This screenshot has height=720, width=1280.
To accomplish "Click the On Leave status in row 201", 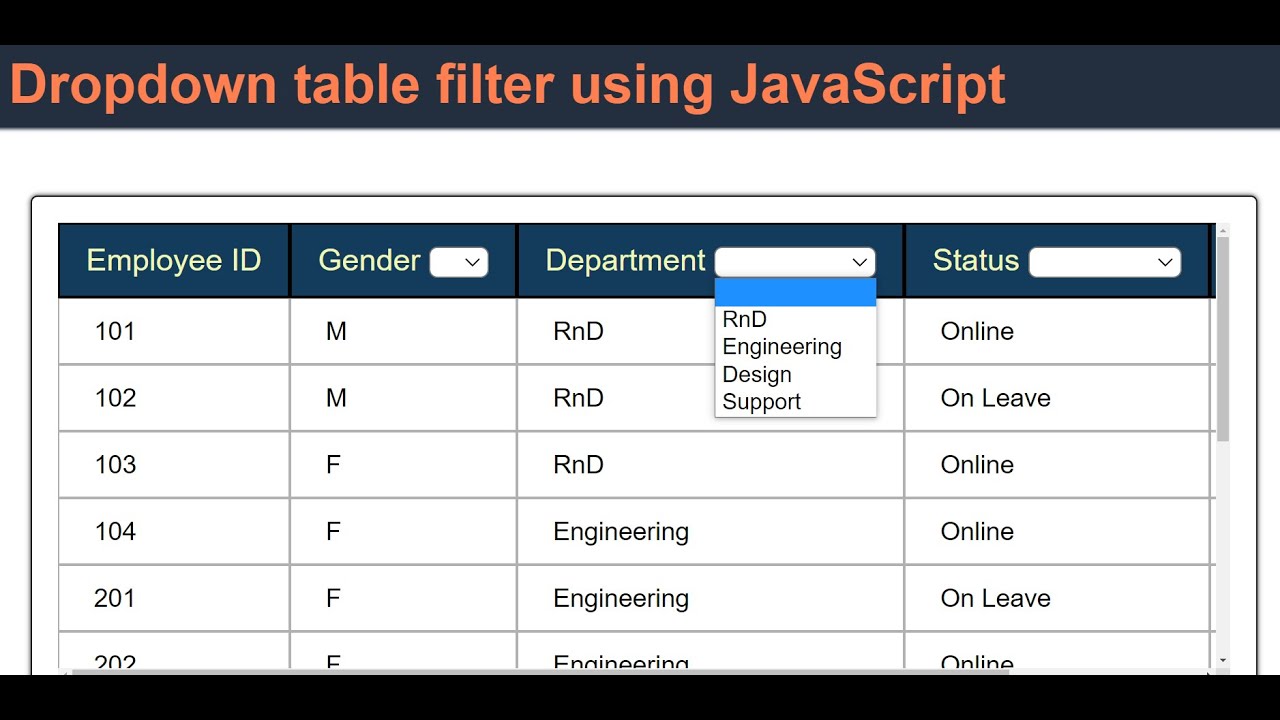I will (x=1057, y=598).
